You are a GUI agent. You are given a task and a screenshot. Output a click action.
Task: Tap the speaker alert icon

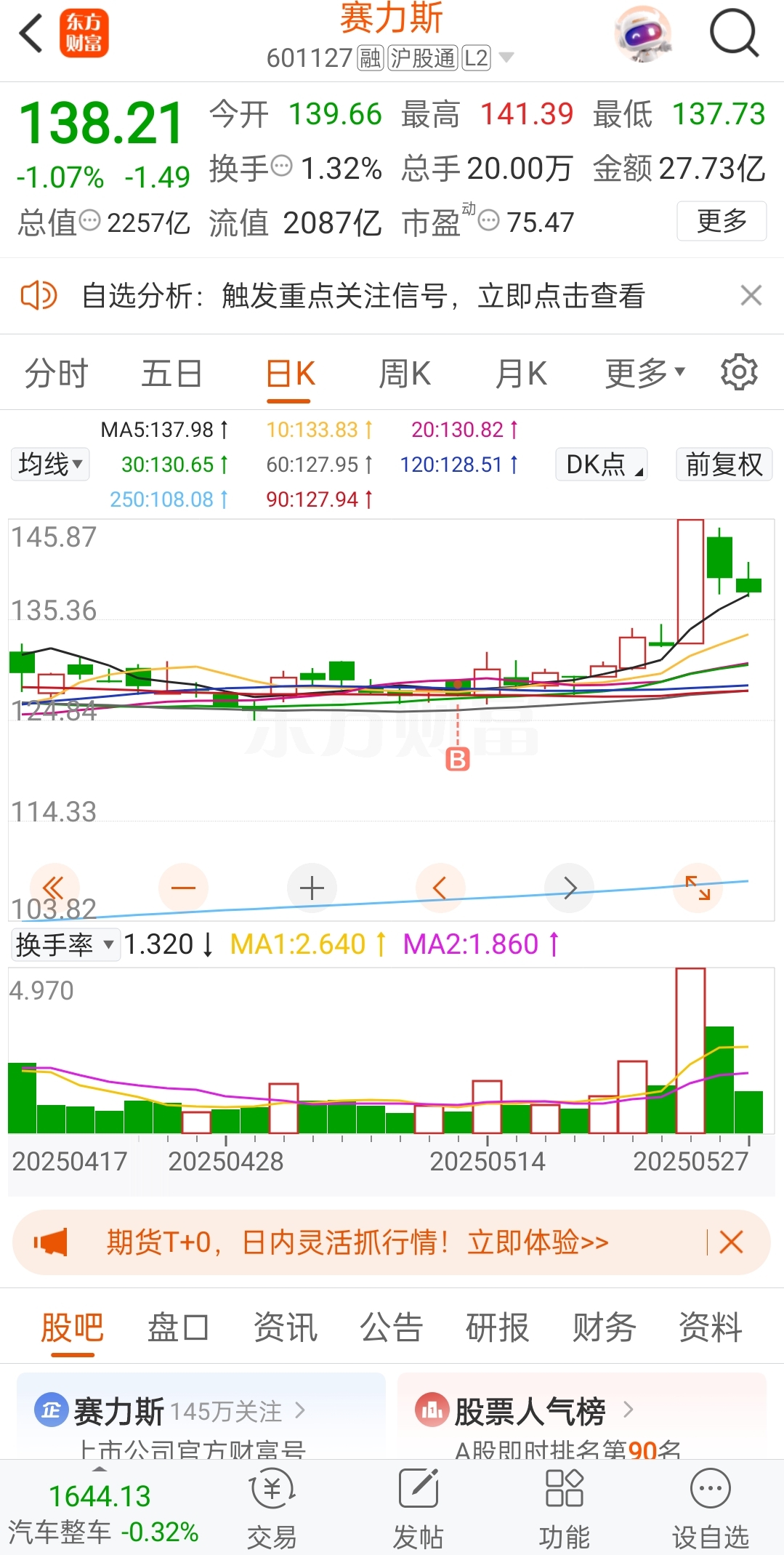coord(39,296)
